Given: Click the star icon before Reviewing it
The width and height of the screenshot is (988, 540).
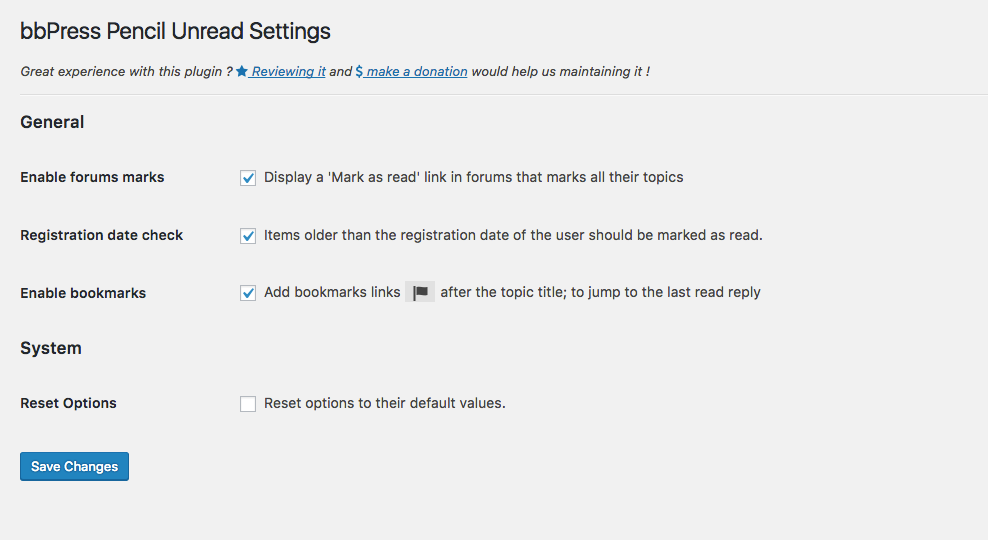Looking at the screenshot, I should click(x=242, y=72).
